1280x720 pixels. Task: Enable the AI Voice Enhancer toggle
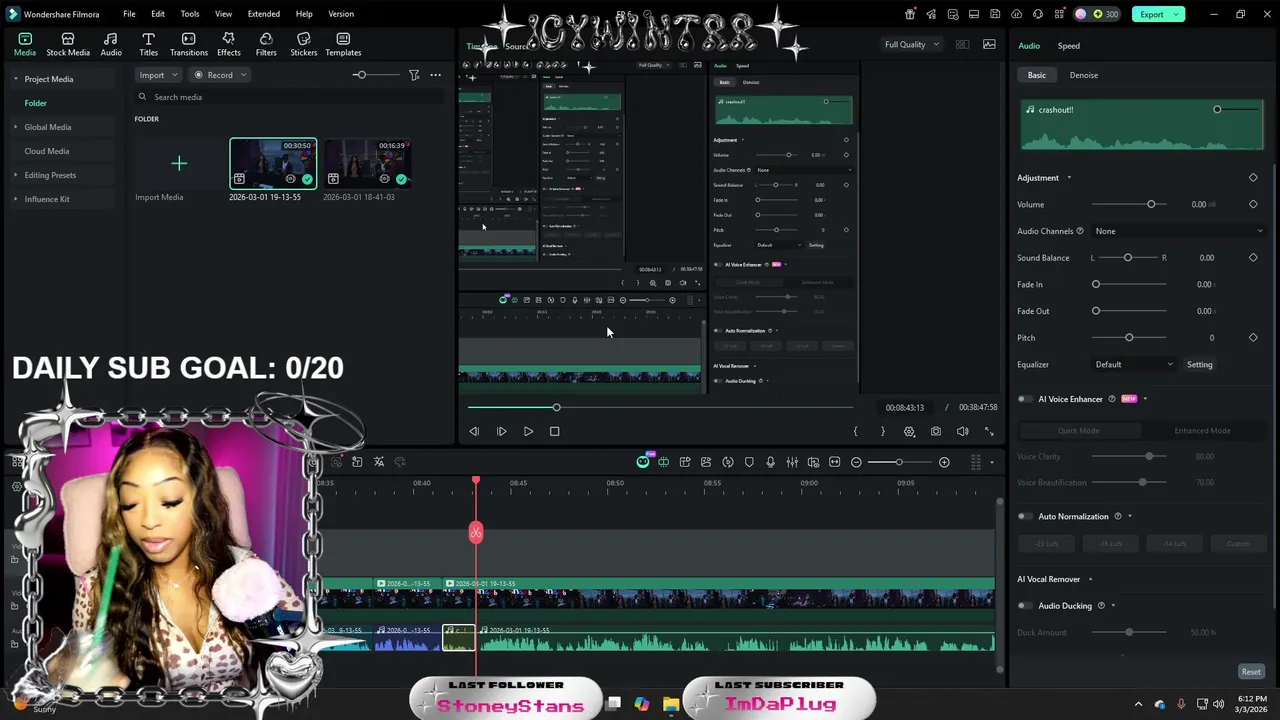[1025, 399]
